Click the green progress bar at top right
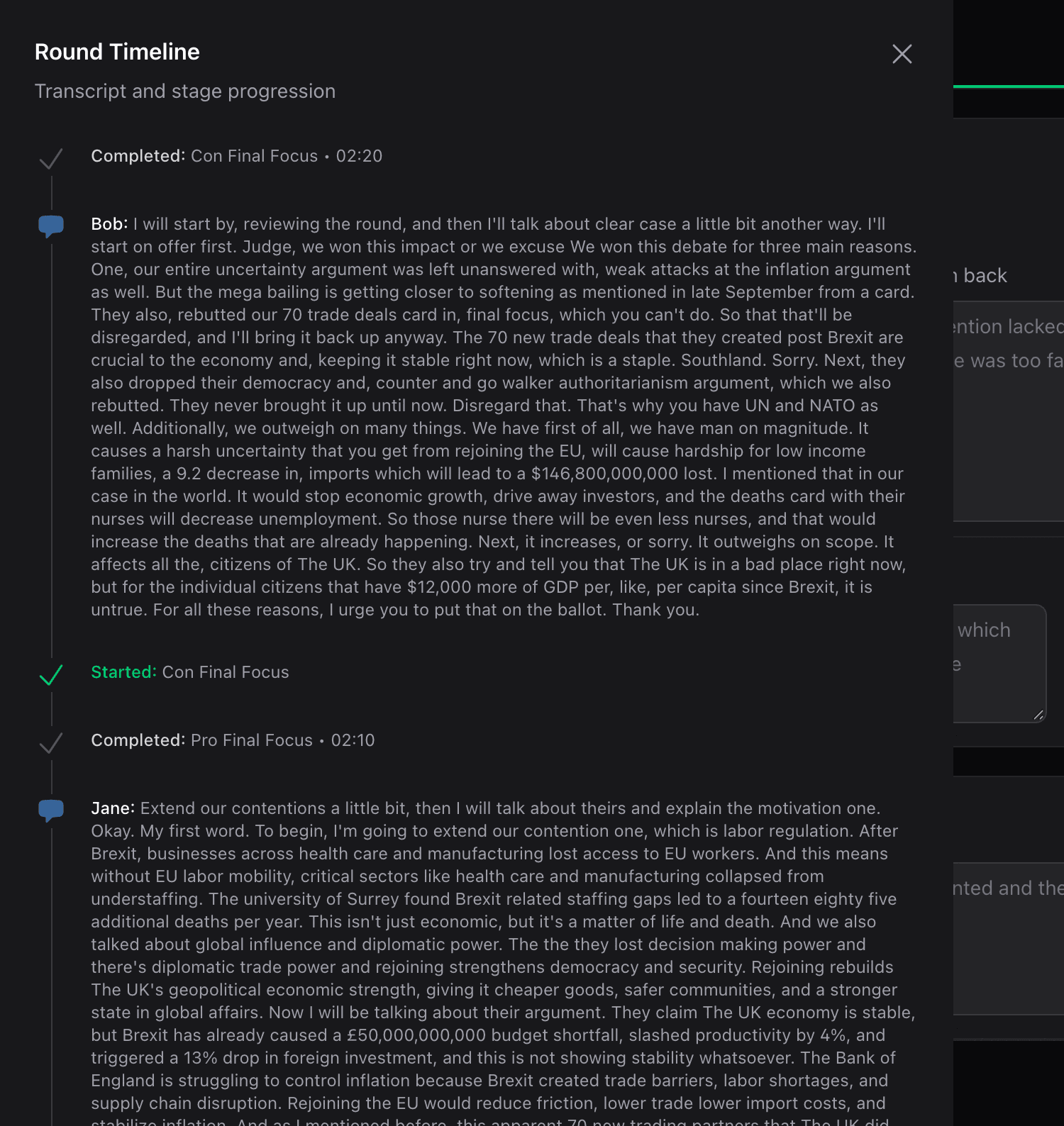 click(1009, 87)
